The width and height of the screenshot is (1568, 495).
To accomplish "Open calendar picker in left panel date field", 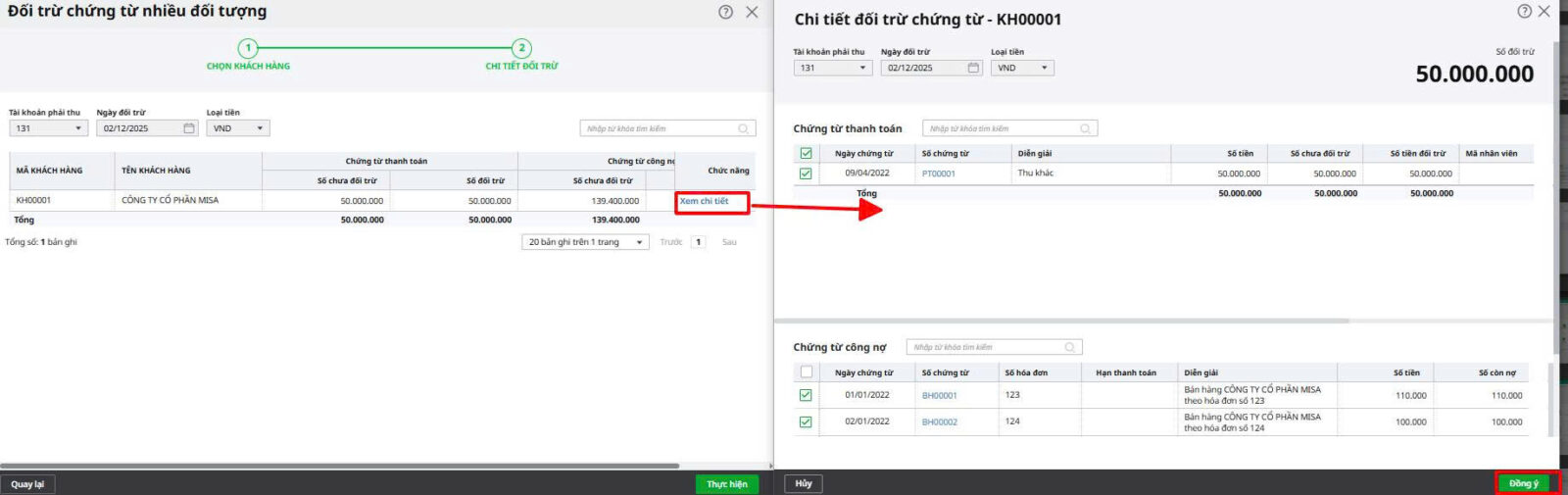I will [x=189, y=128].
